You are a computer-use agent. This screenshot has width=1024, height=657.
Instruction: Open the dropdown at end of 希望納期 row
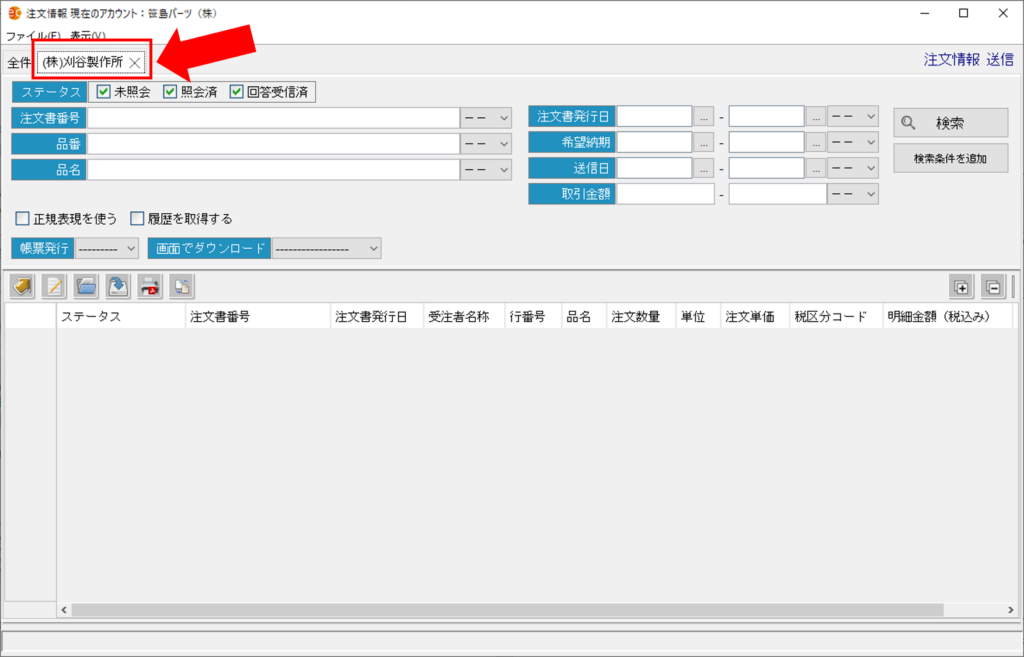[853, 142]
